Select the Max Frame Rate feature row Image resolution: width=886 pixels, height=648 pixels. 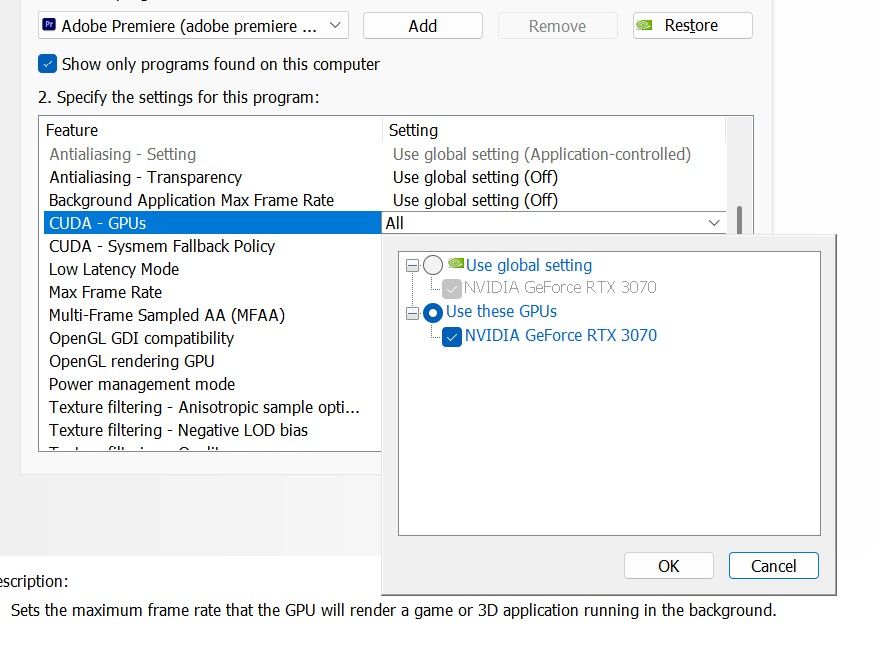coord(105,292)
